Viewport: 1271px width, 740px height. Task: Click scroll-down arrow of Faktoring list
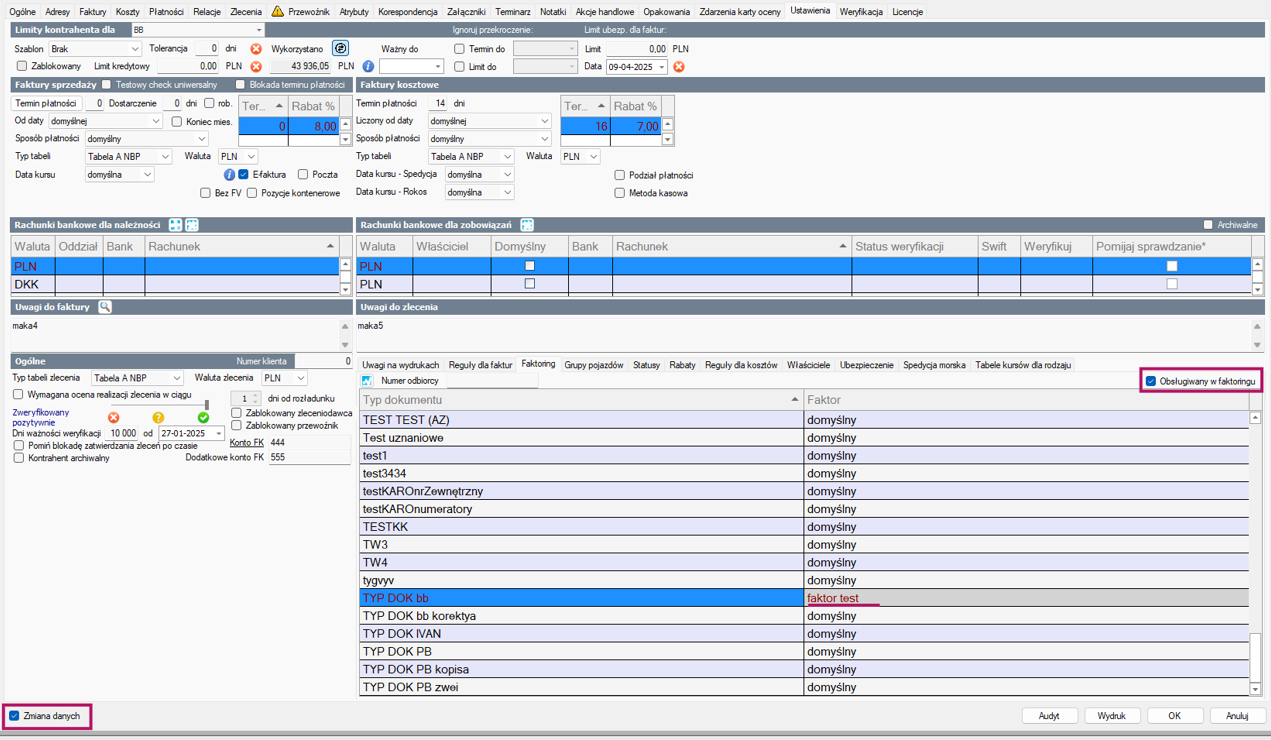pos(1255,689)
